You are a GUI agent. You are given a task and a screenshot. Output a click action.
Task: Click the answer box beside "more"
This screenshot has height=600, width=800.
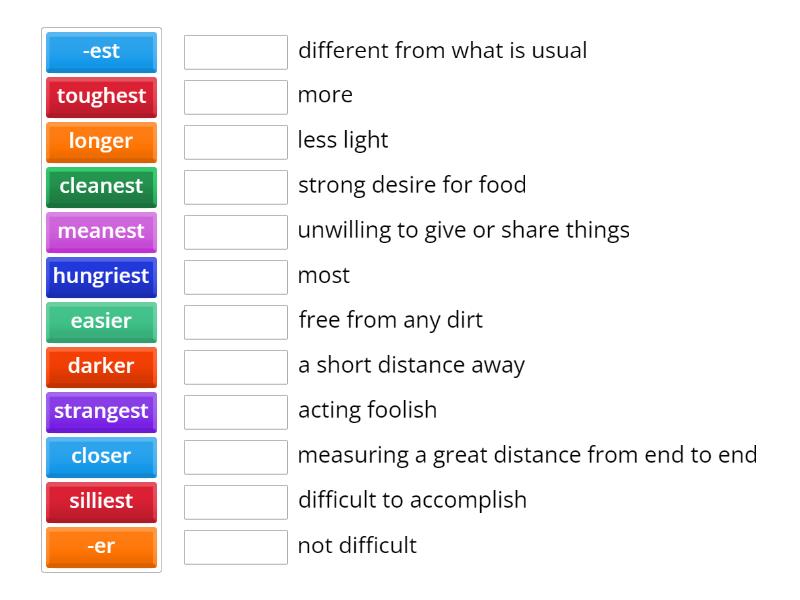pos(235,97)
